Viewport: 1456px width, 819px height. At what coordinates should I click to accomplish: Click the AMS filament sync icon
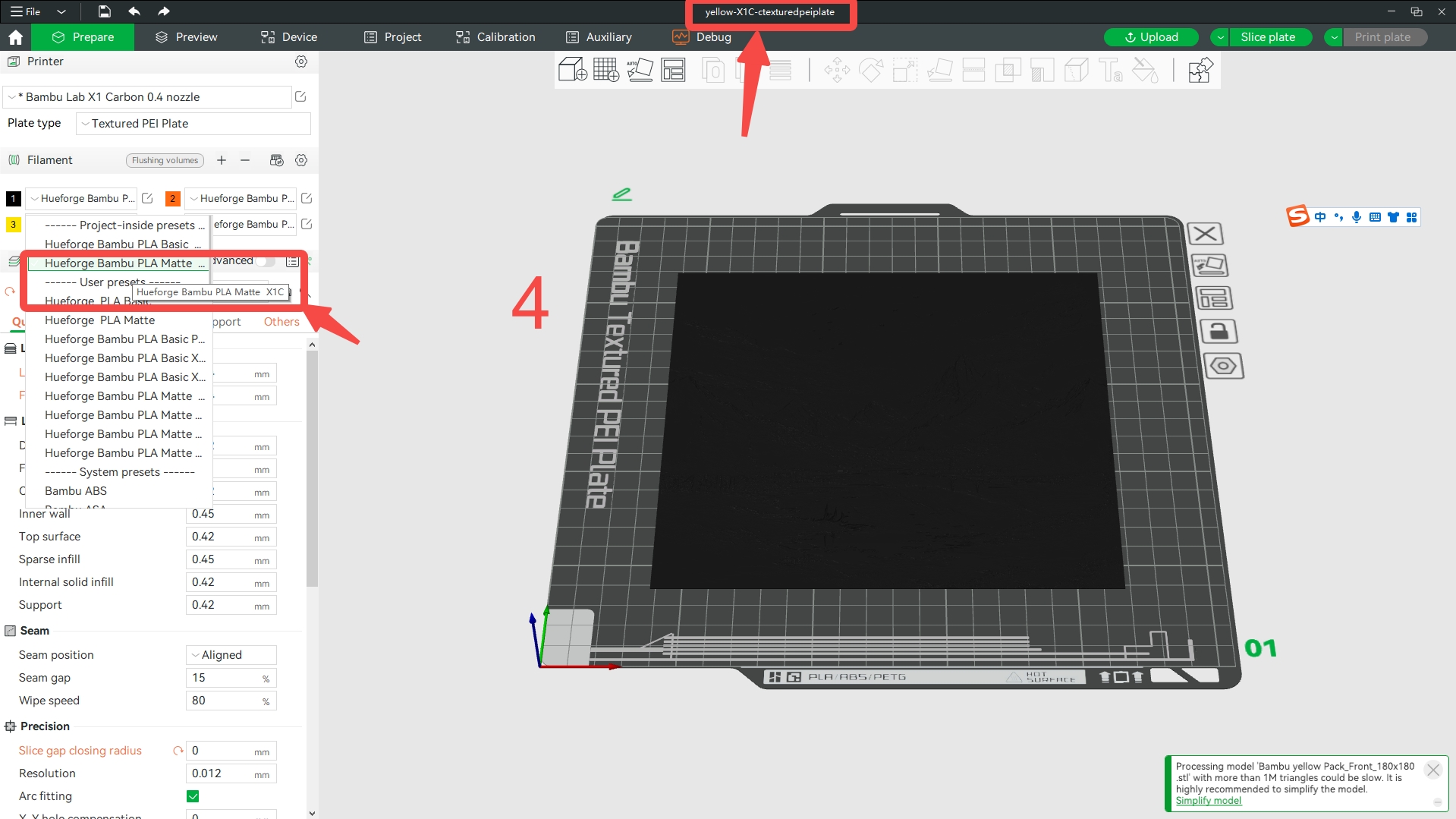tap(276, 160)
